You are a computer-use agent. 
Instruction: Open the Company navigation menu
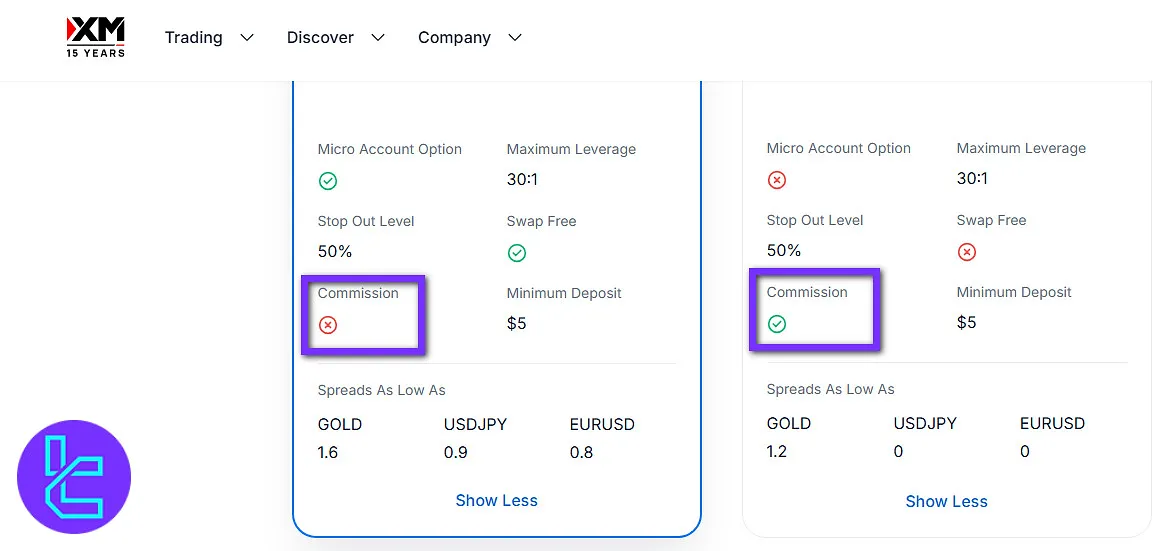(x=454, y=38)
